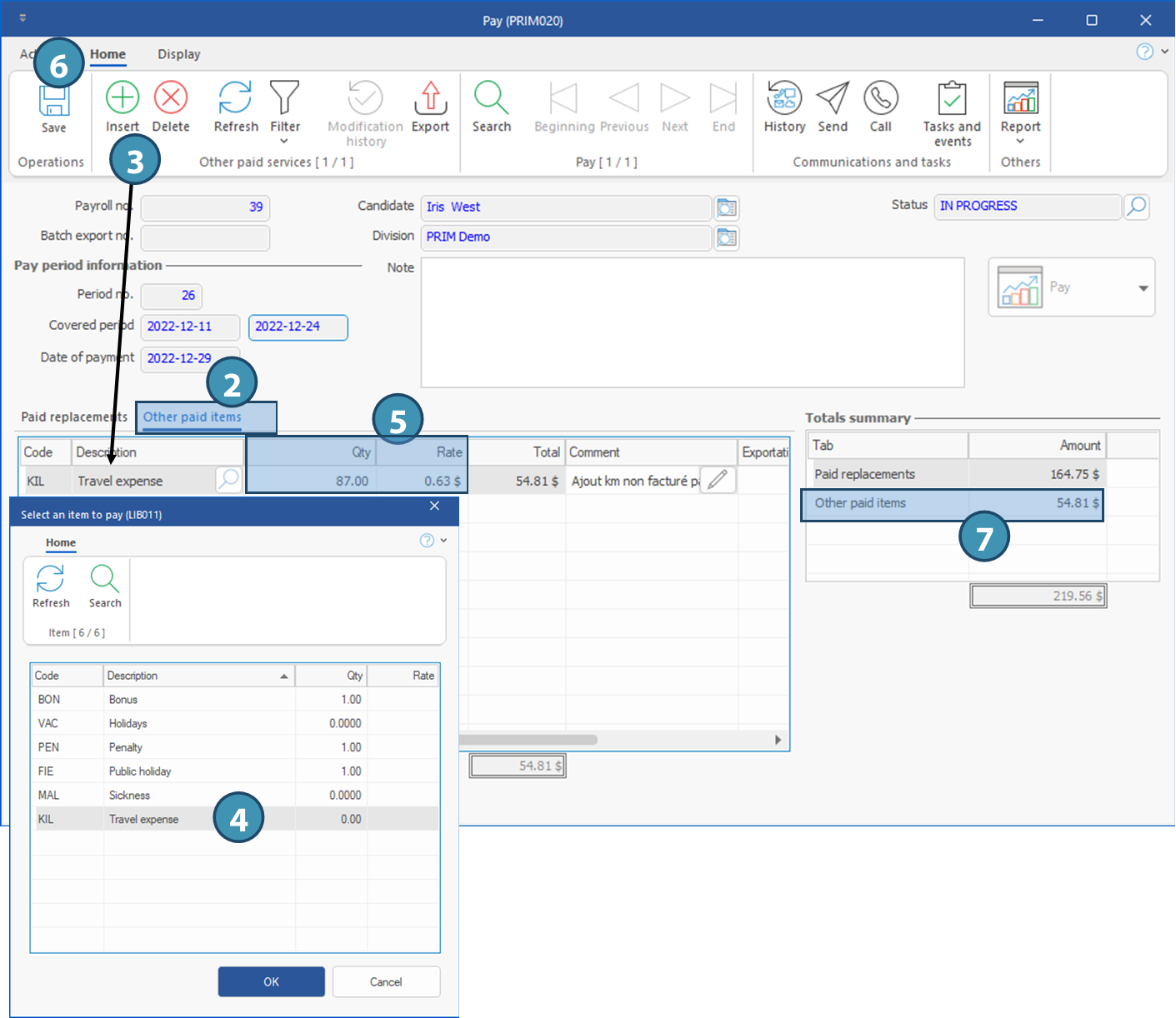The height and width of the screenshot is (1018, 1176).
Task: Click the Export icon in ribbon
Action: 430,98
